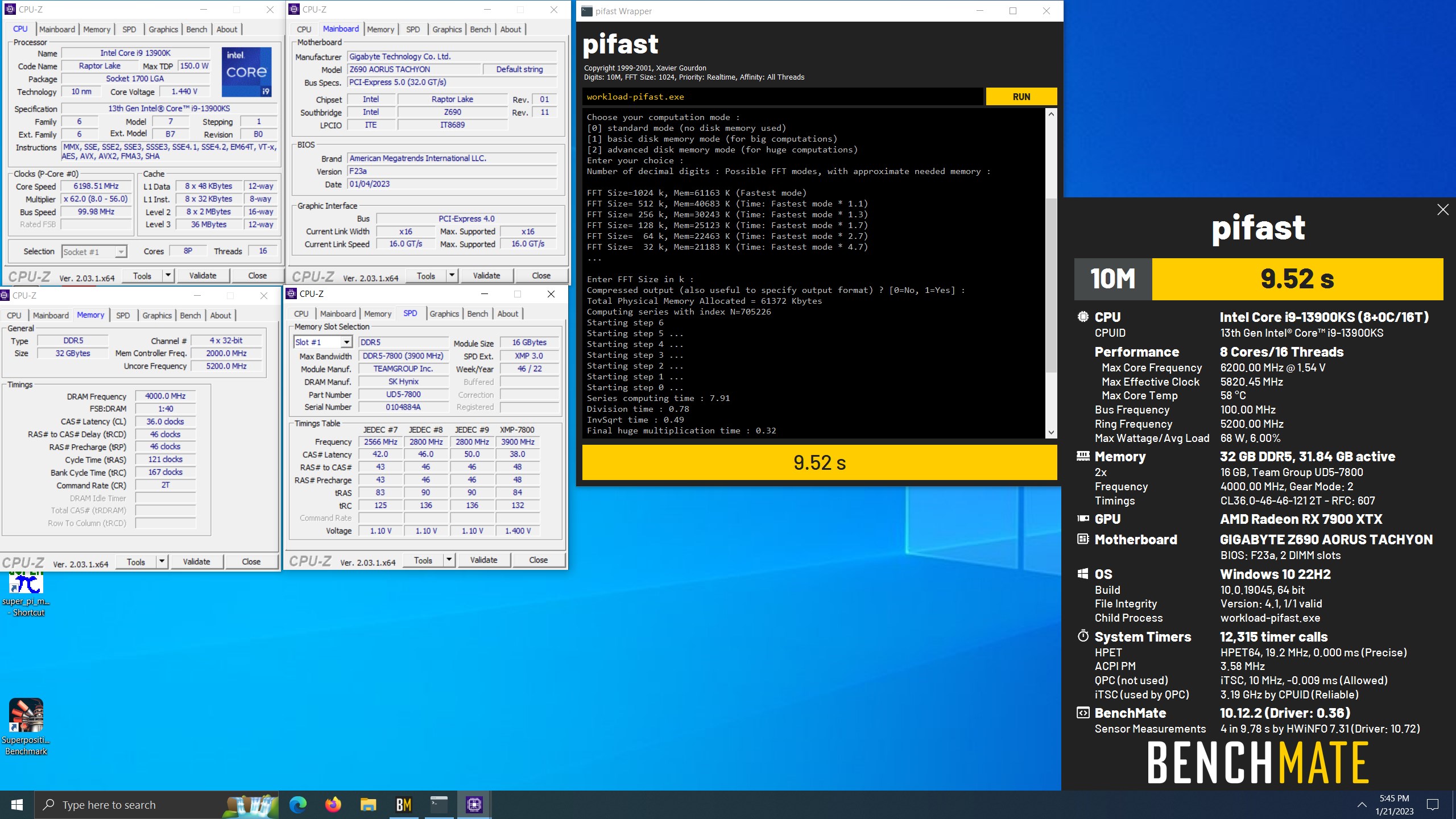
Task: Switch to Mainboard tab in top-left CPU-Z
Action: [57, 29]
